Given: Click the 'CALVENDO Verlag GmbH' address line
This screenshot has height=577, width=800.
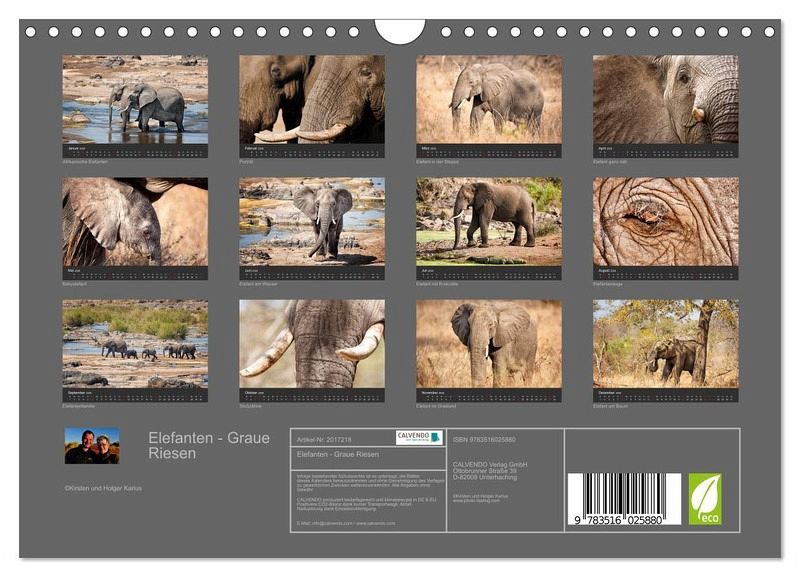Looking at the screenshot, I should pos(490,465).
